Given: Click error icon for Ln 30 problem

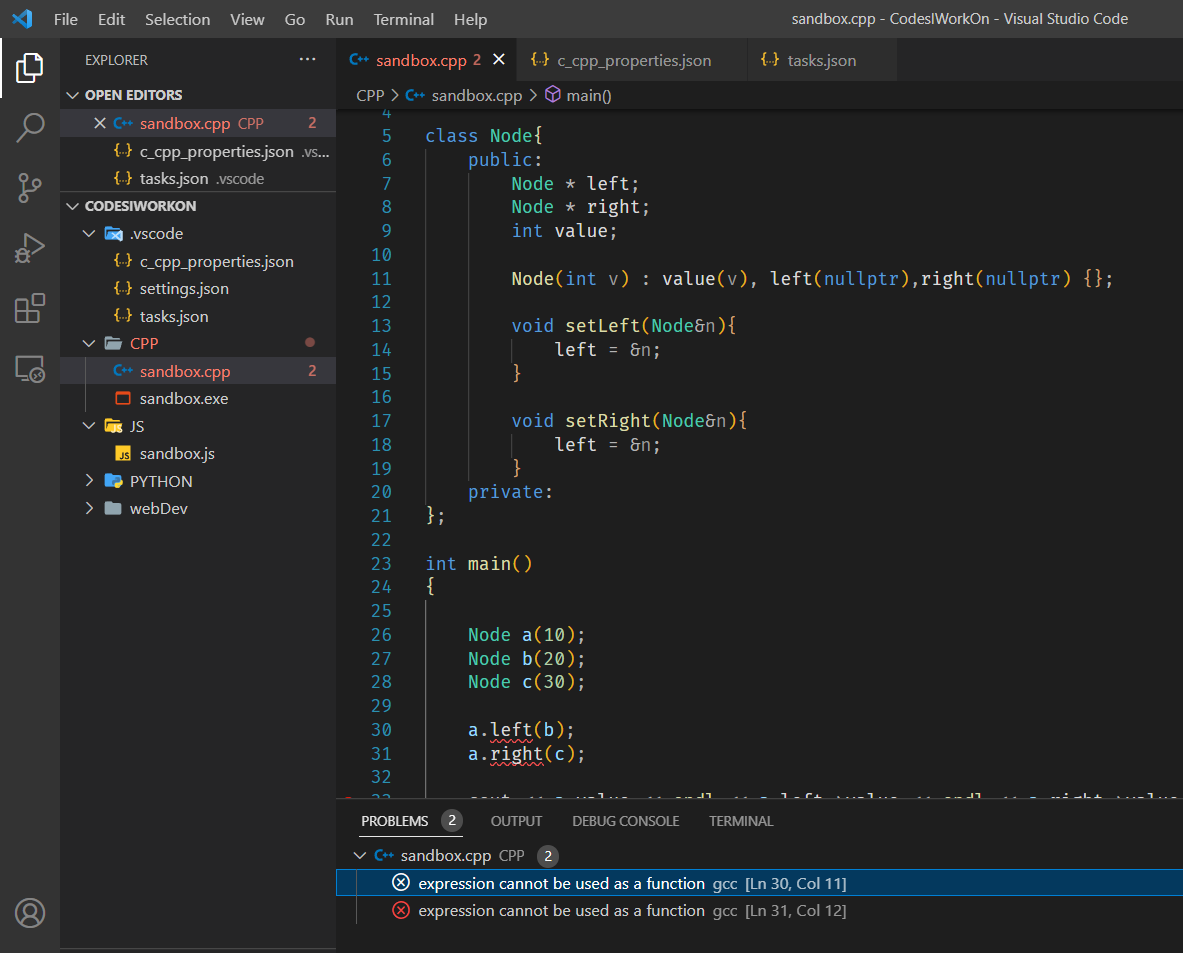Looking at the screenshot, I should tap(401, 883).
